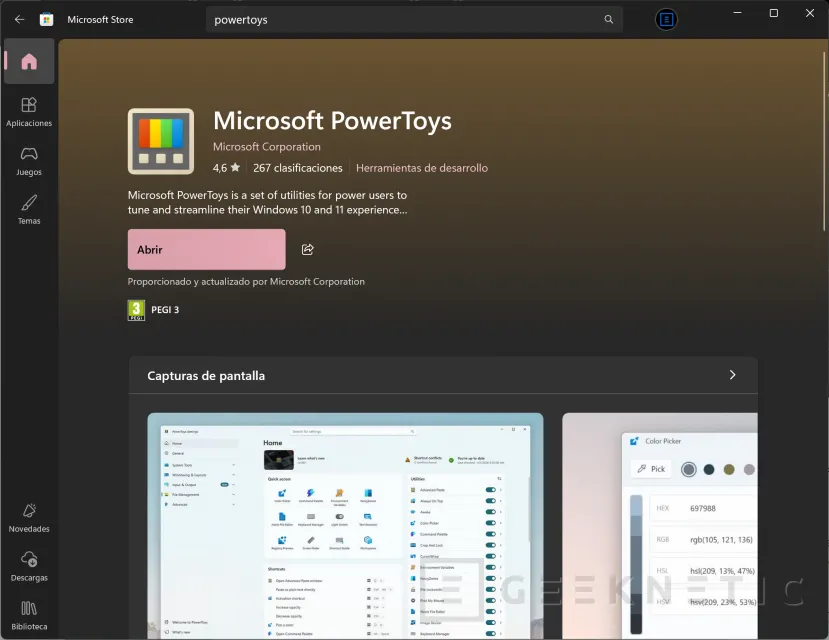The height and width of the screenshot is (640, 829).
Task: Open Temas section in sidebar
Action: point(29,210)
